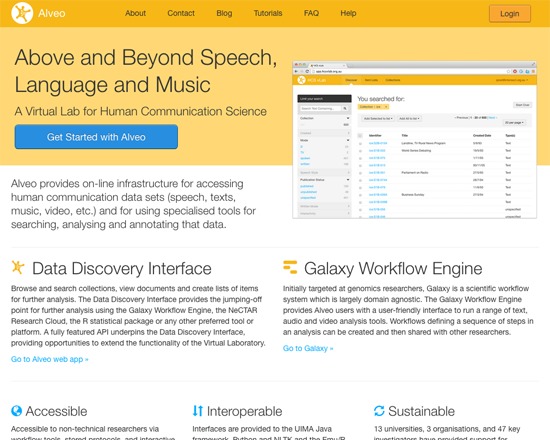
Task: Go to the Blog page
Action: pyautogui.click(x=224, y=13)
